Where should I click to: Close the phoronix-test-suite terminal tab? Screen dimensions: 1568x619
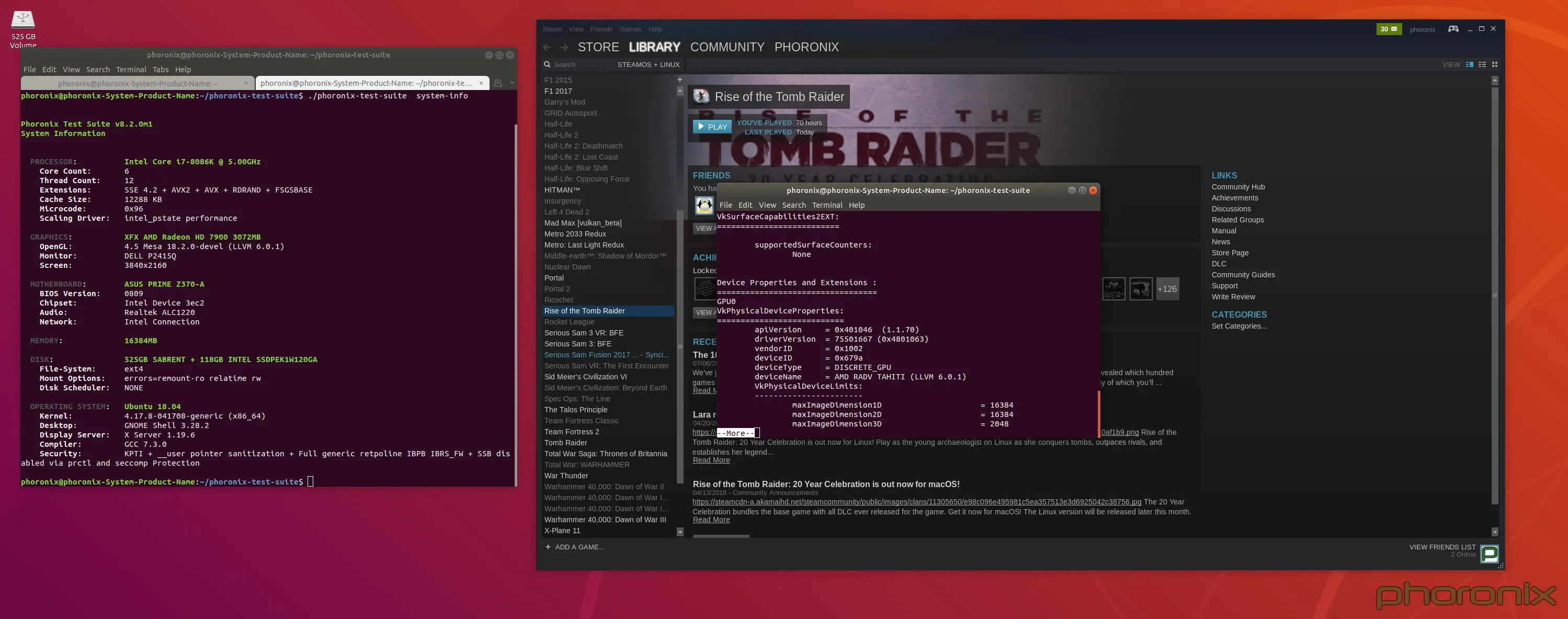tap(481, 84)
